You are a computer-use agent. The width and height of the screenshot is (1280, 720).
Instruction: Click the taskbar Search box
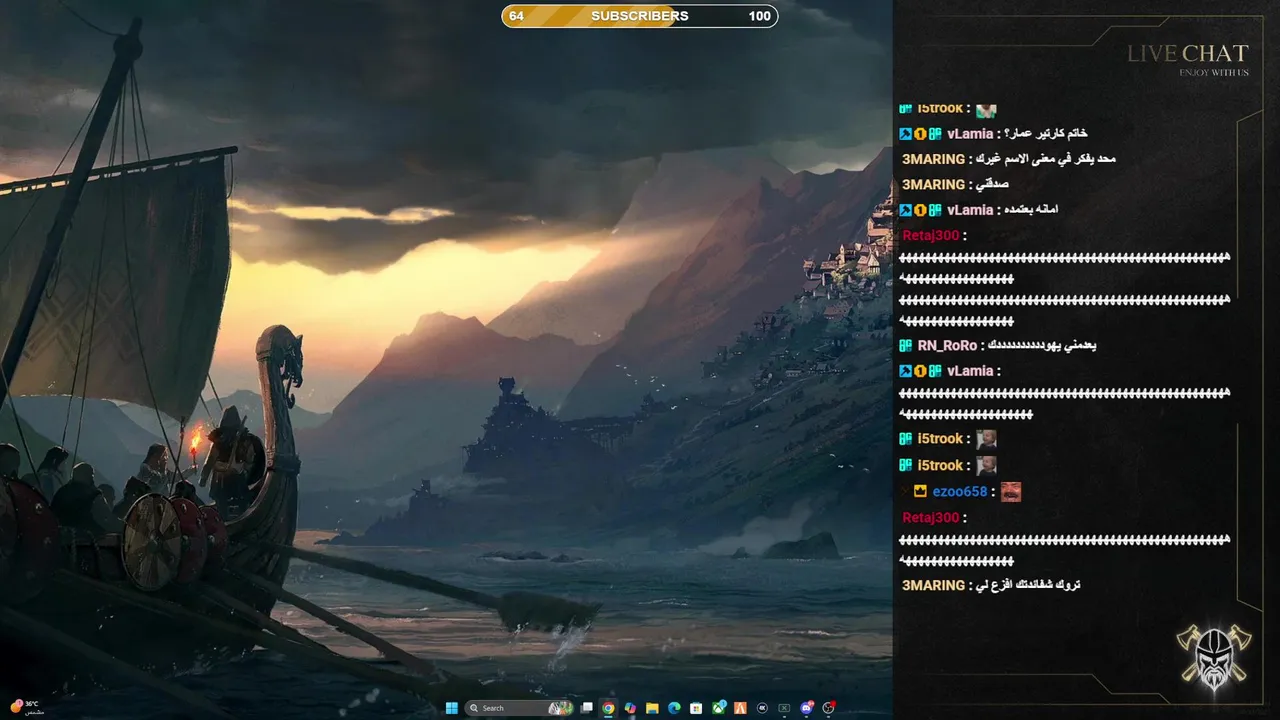click(519, 708)
